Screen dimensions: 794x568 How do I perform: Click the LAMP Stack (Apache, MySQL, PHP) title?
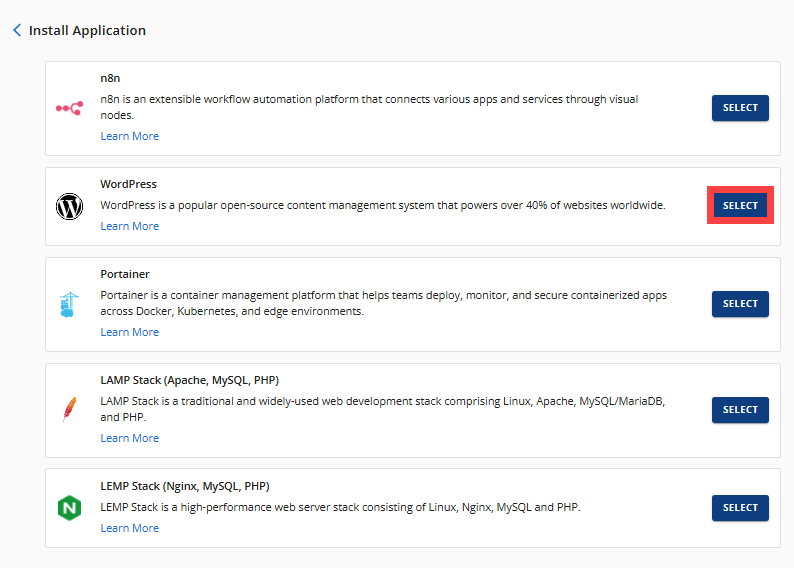point(189,380)
